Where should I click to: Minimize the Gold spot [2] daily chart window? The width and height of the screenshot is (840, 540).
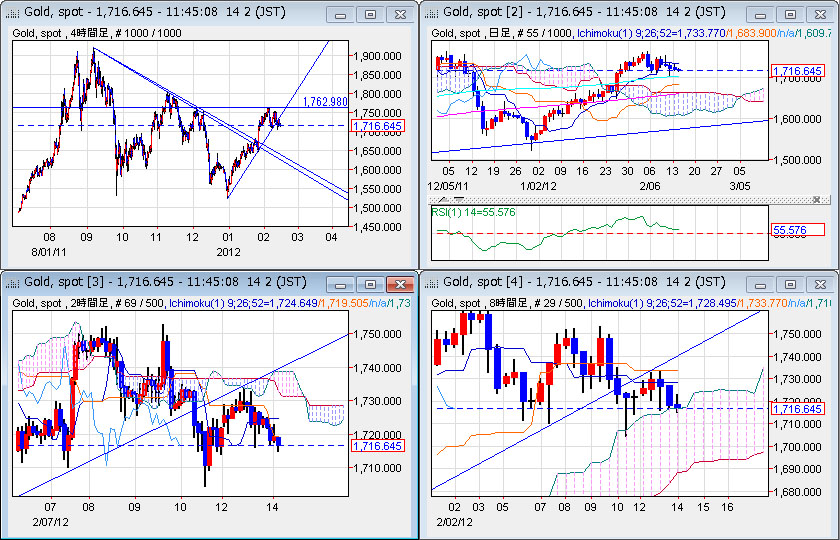pos(761,15)
